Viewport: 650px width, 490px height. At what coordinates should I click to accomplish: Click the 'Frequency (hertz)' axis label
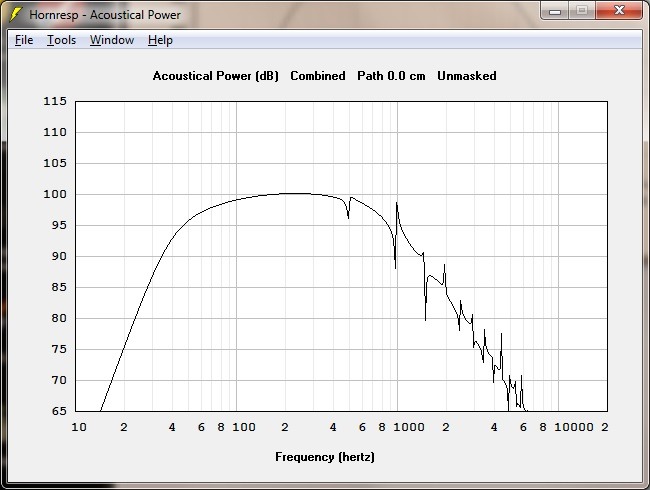click(325, 457)
